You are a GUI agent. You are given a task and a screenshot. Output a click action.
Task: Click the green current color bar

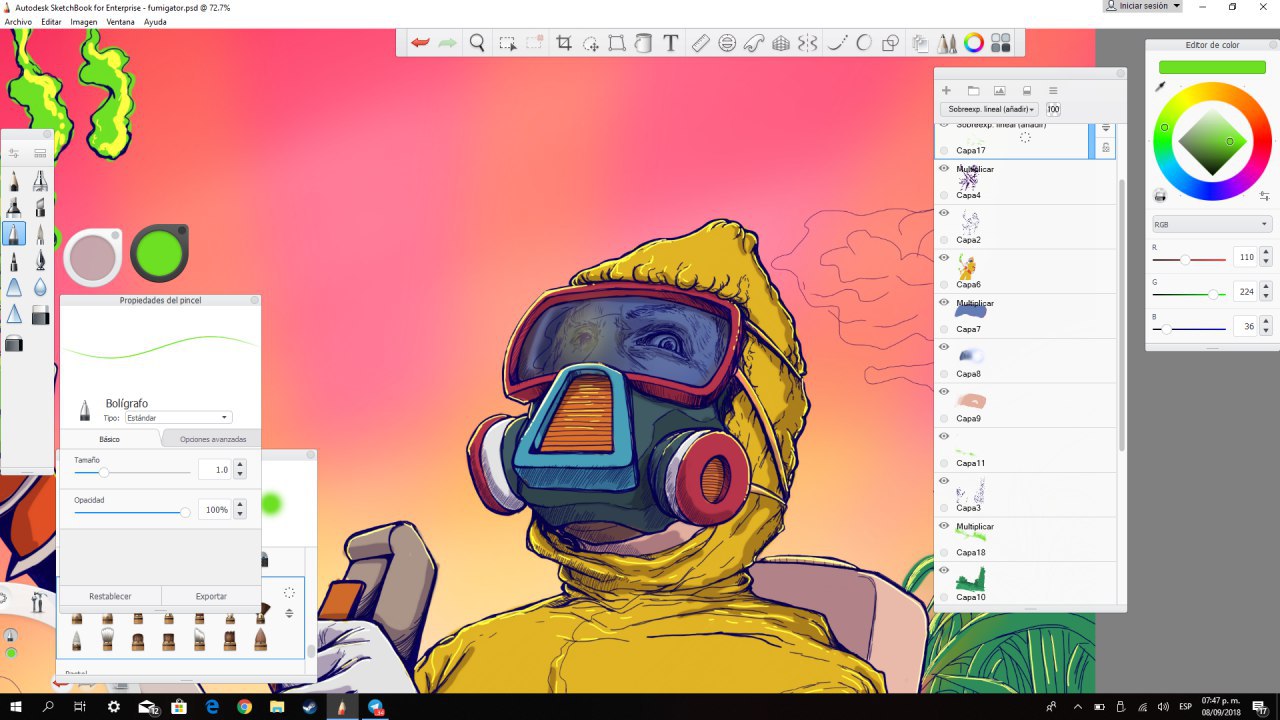[1212, 67]
